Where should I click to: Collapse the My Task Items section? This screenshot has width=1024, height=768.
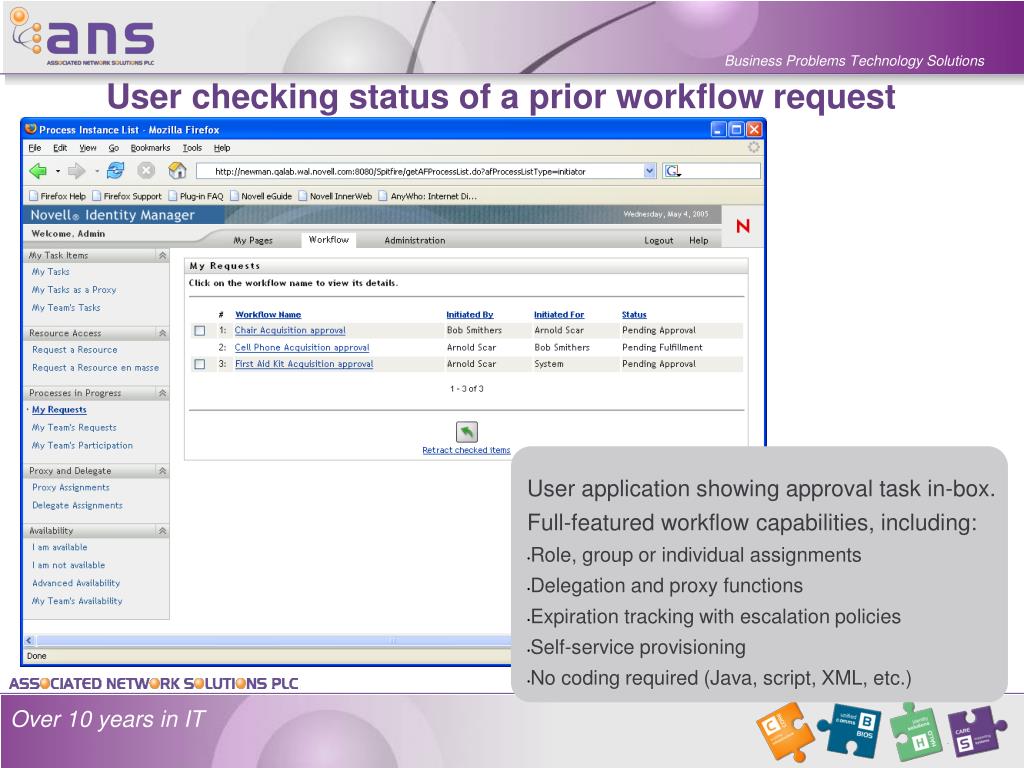tap(163, 255)
